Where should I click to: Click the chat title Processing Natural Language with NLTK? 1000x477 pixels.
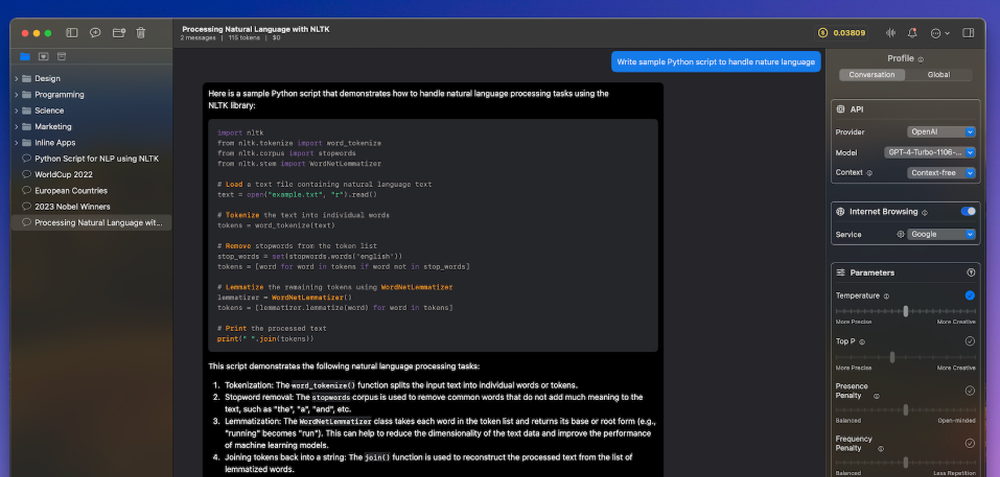[256, 29]
